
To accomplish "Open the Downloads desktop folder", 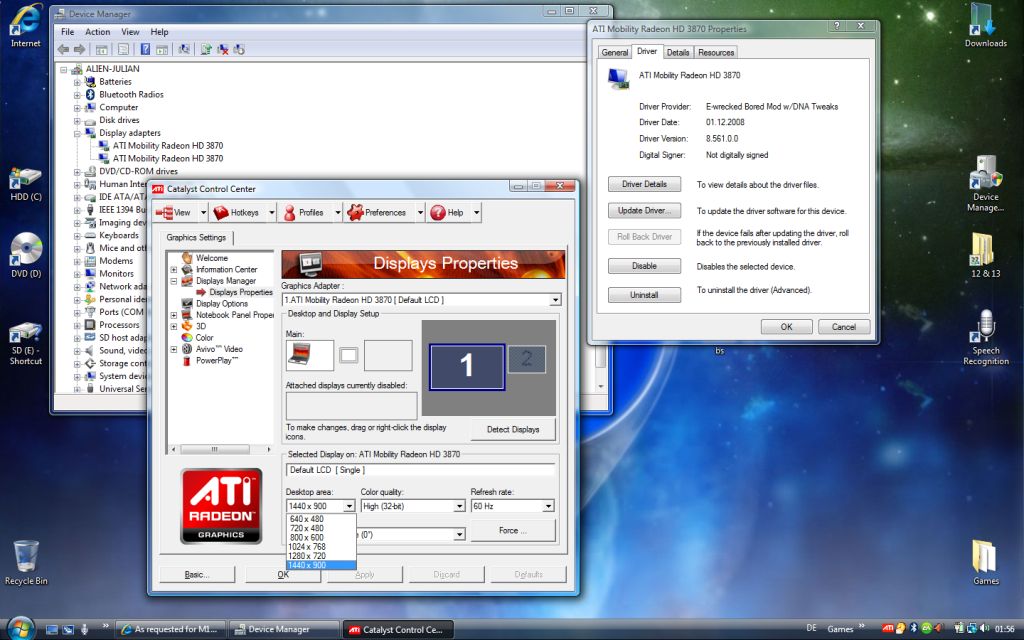I will coord(985,25).
